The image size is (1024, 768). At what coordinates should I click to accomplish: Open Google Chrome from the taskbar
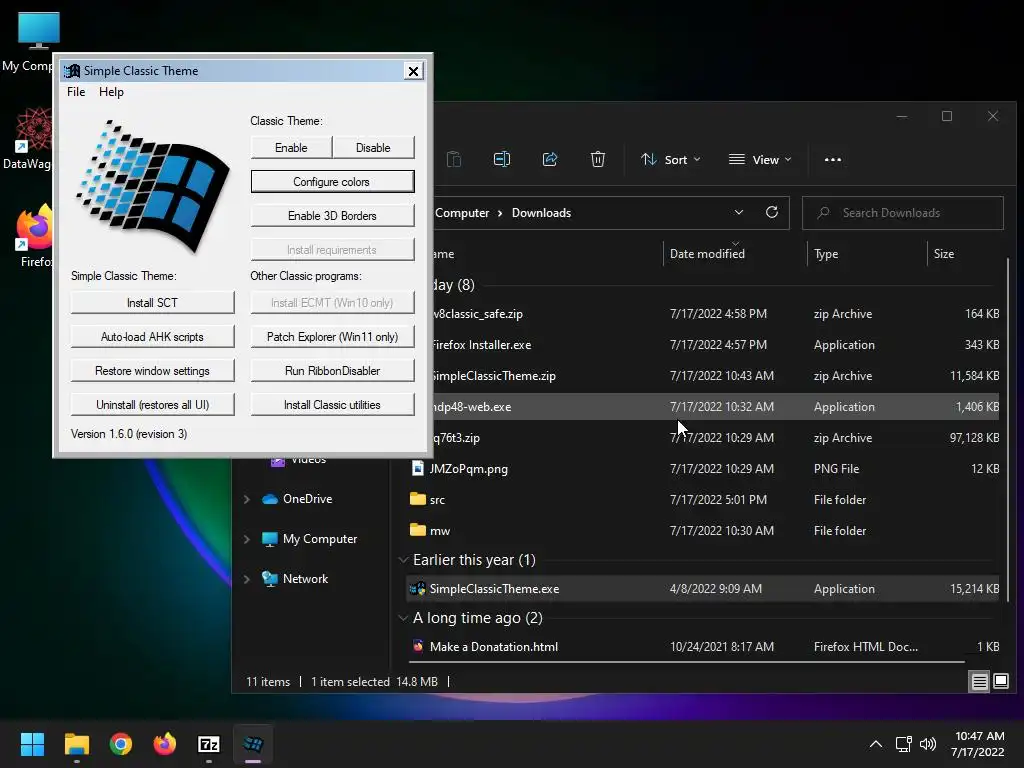(121, 744)
